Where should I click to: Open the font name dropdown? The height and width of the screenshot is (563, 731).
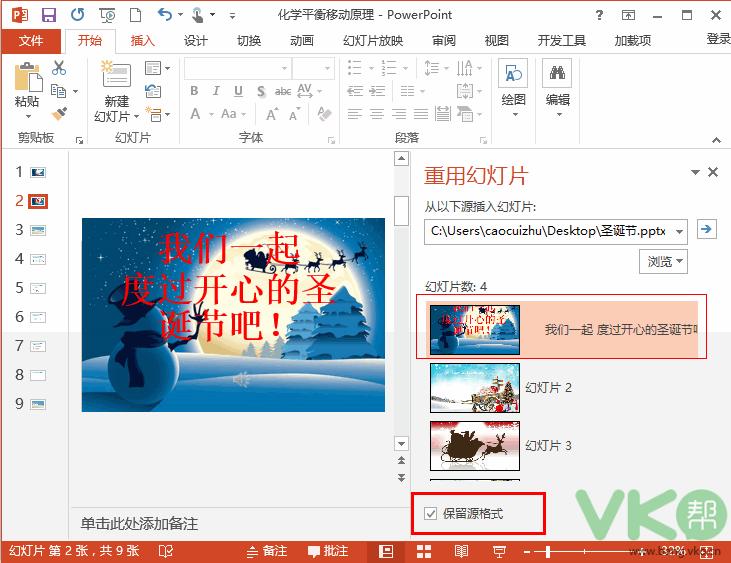284,69
